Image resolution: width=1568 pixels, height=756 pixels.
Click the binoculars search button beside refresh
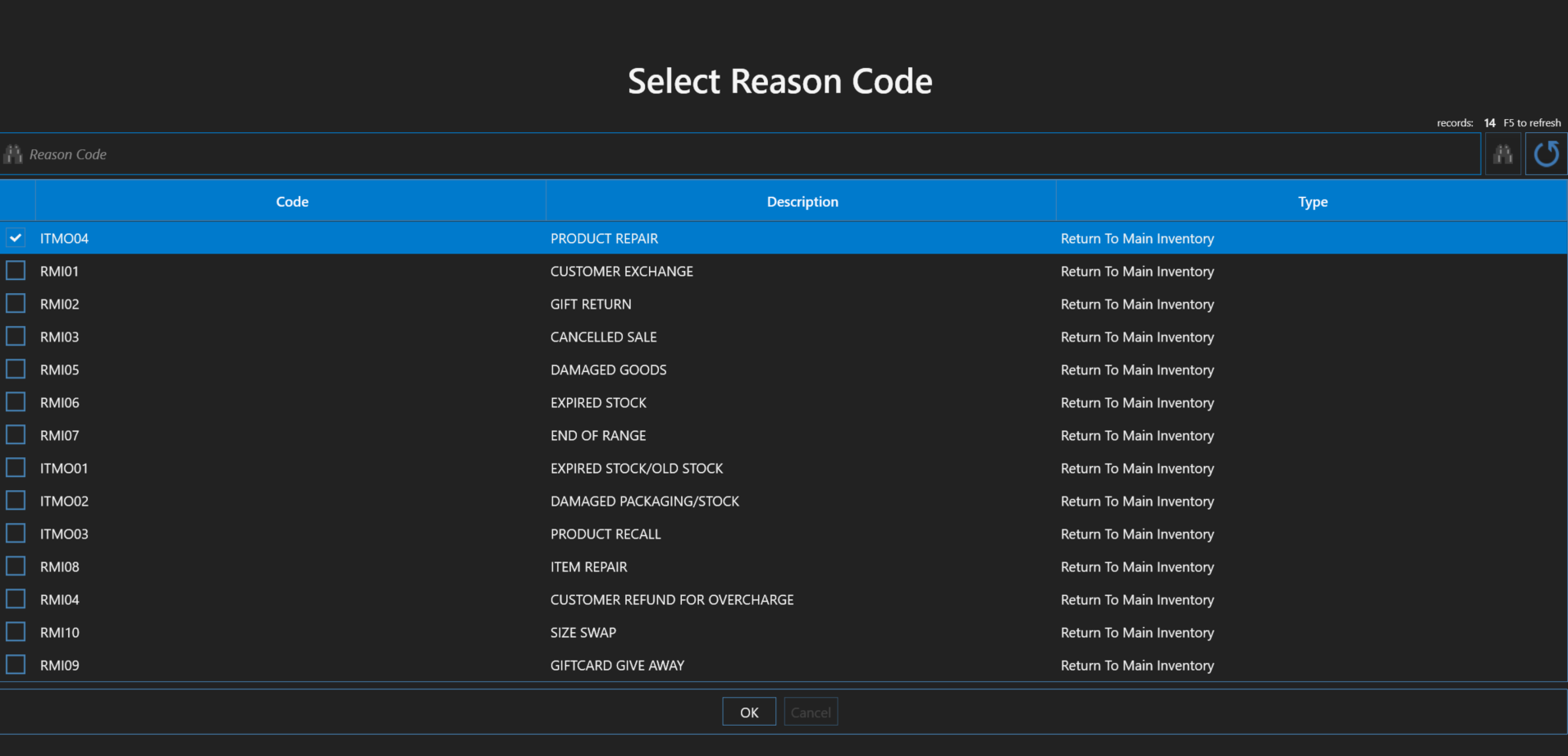(1503, 154)
